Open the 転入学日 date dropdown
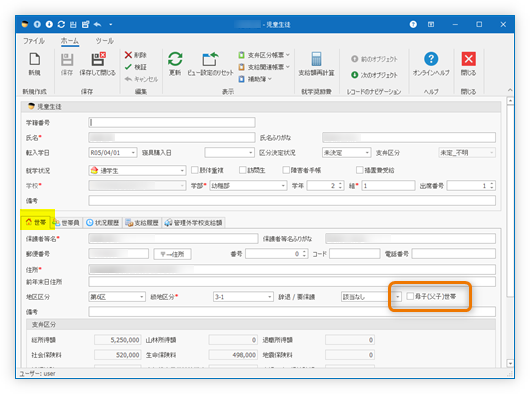530x394 pixels. point(133,153)
